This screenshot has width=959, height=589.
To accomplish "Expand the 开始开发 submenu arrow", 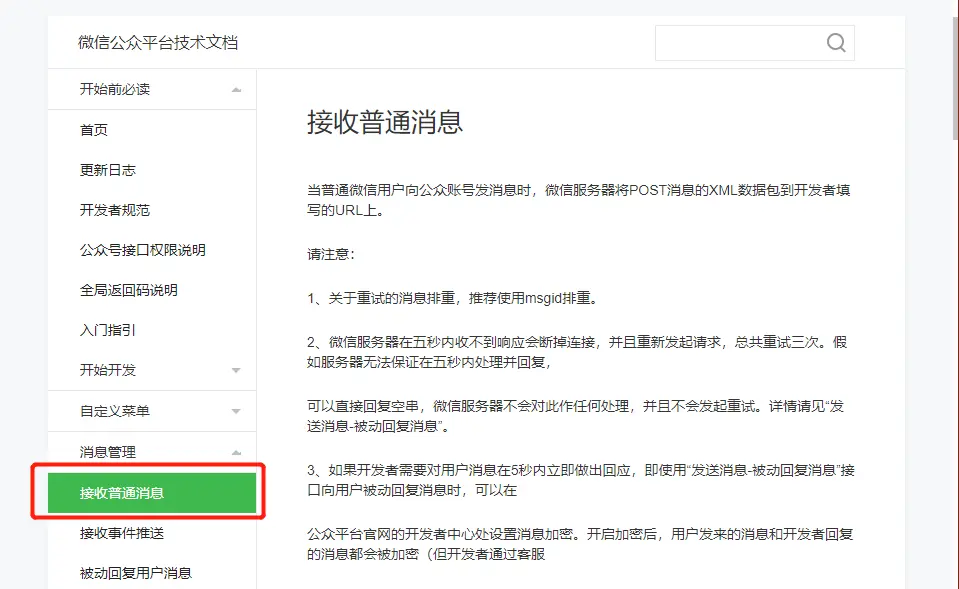I will coord(236,371).
